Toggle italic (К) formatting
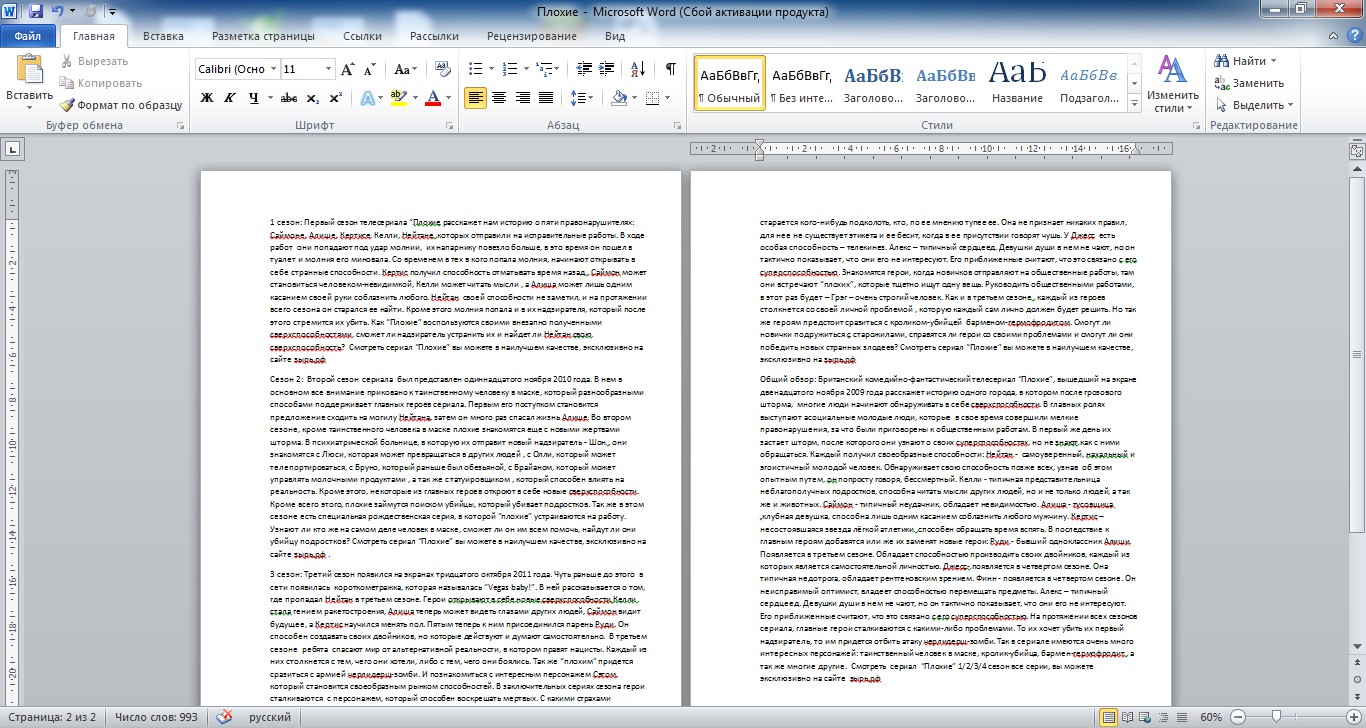Image resolution: width=1366 pixels, height=728 pixels. point(230,97)
